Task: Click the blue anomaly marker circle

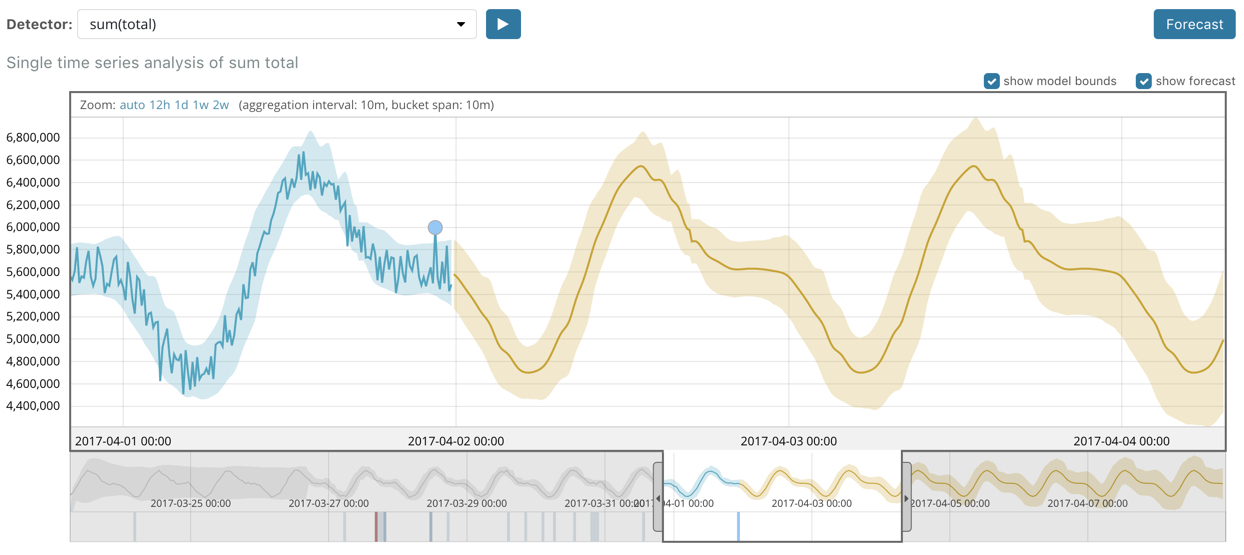Action: click(435, 228)
